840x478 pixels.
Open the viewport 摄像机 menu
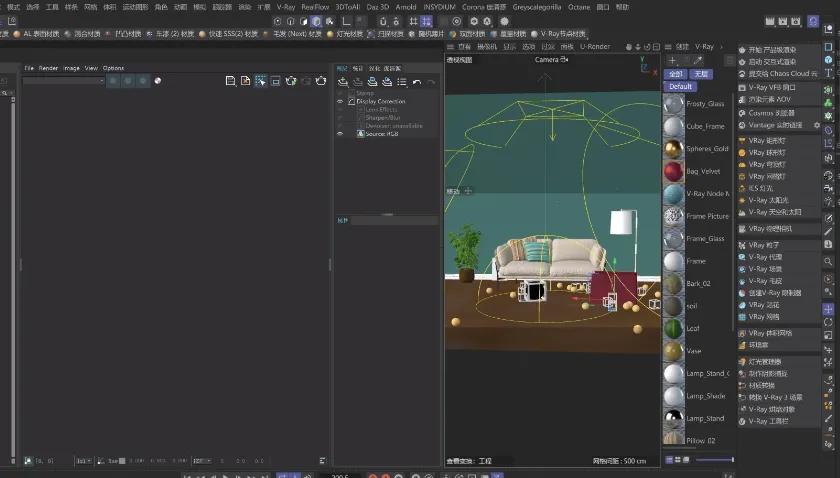click(487, 47)
